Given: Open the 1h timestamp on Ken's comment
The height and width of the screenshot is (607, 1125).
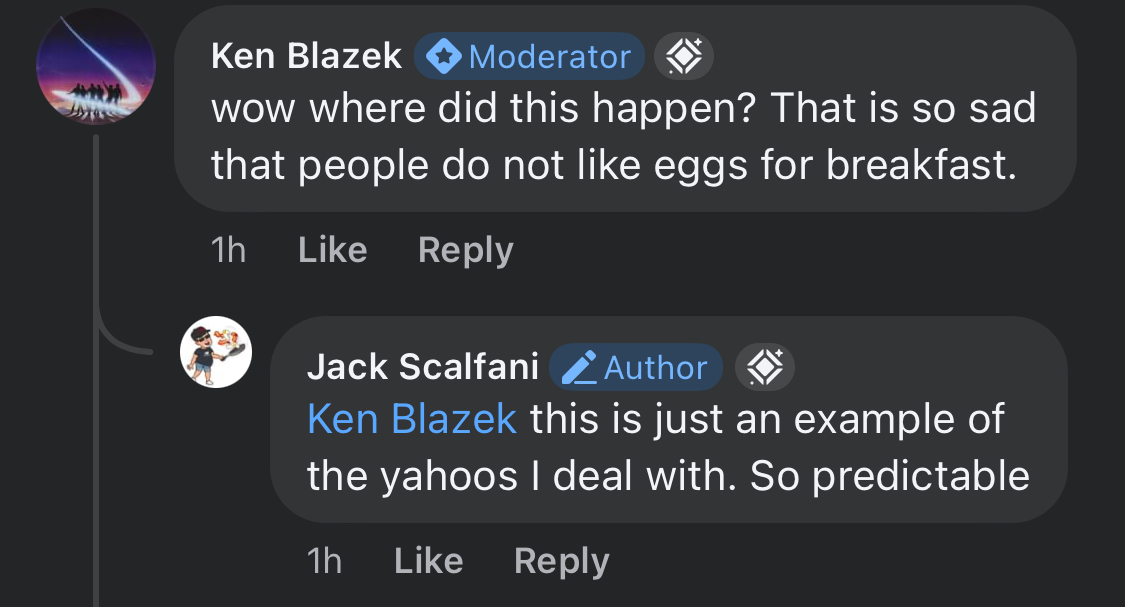Looking at the screenshot, I should 228,250.
